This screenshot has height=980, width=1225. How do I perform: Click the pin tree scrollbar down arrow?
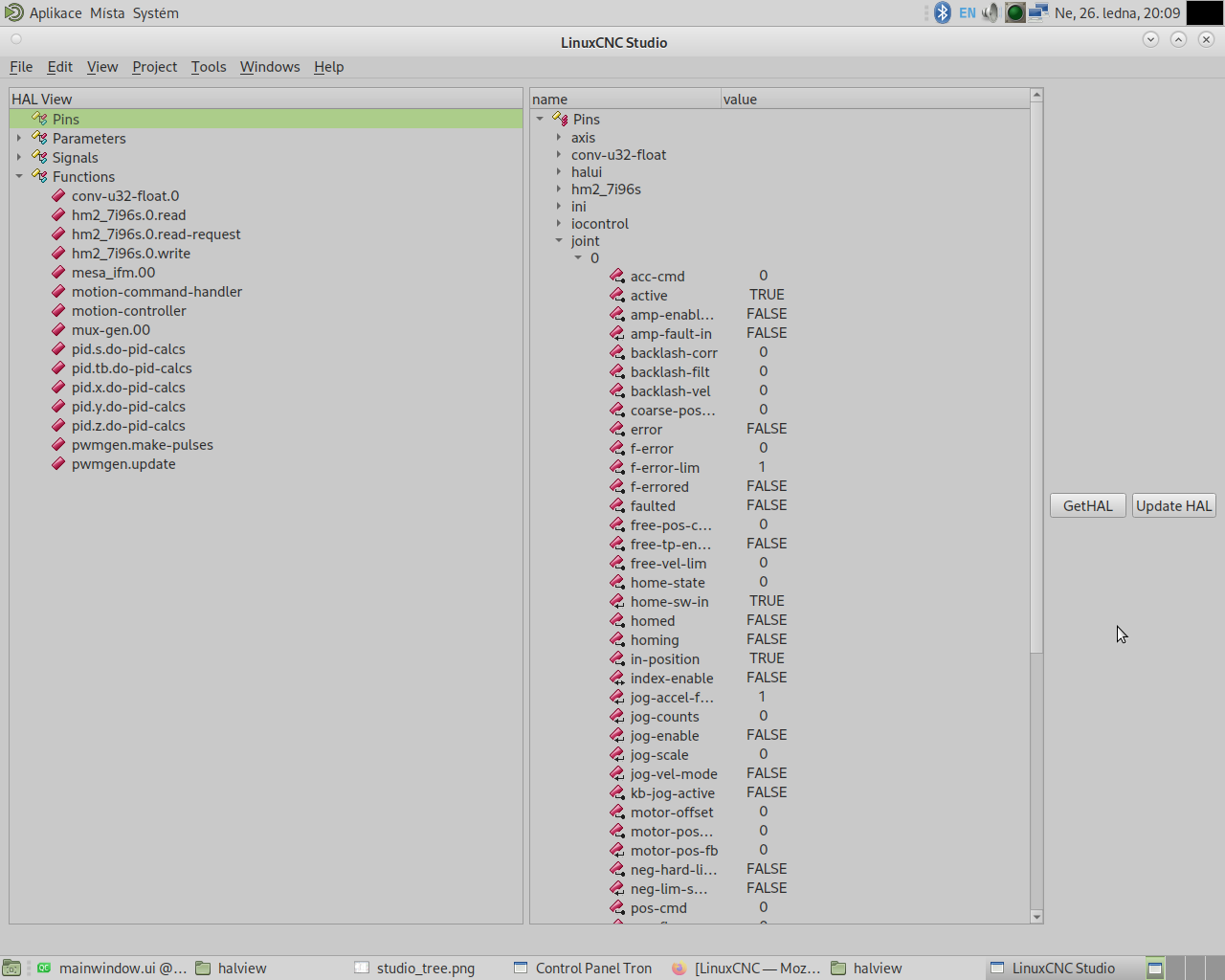coord(1036,917)
